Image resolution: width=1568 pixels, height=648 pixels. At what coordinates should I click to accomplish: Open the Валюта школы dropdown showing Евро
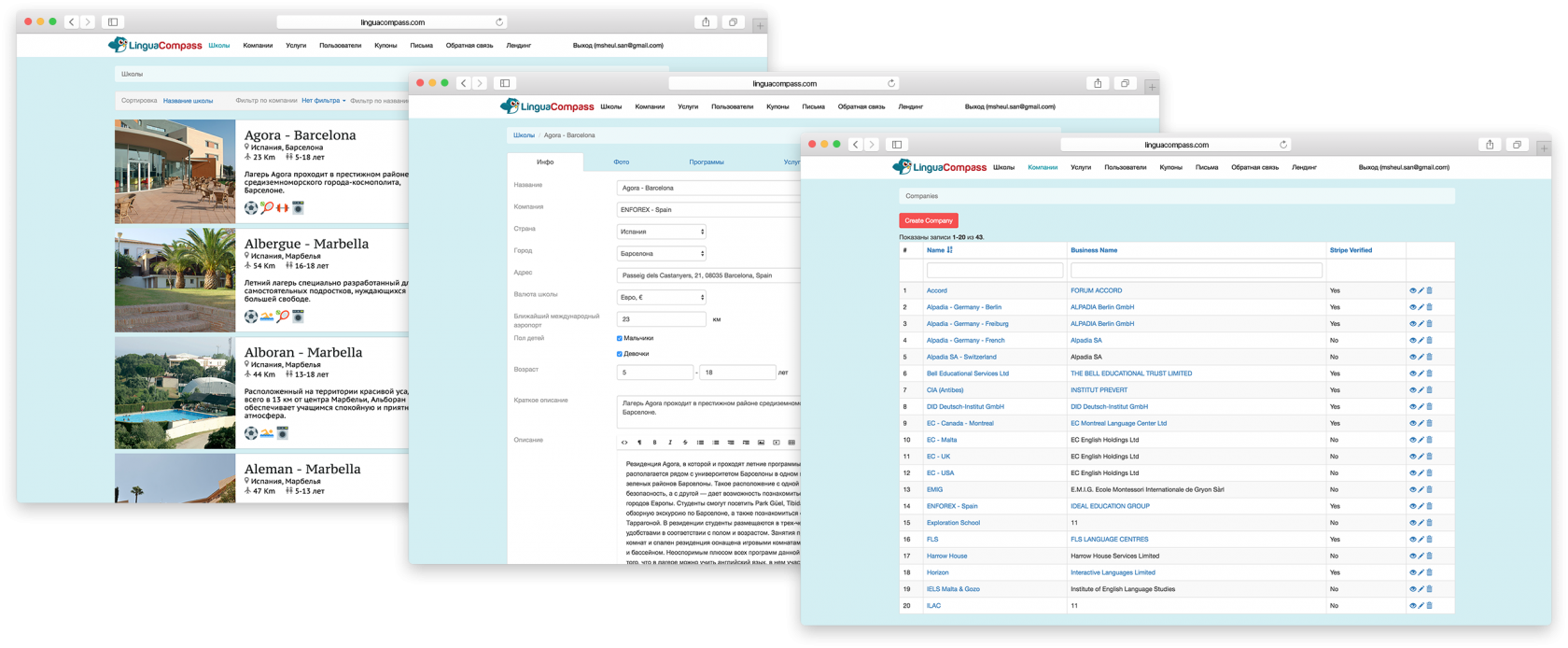click(x=661, y=297)
